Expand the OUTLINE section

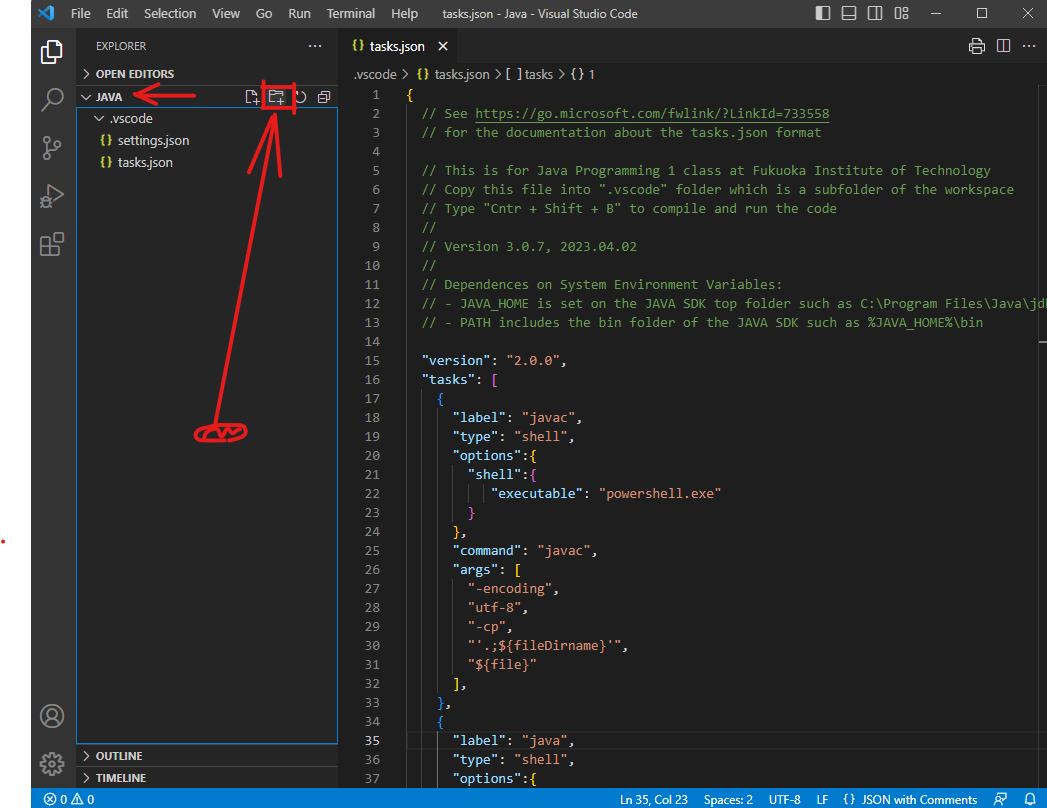pos(118,756)
